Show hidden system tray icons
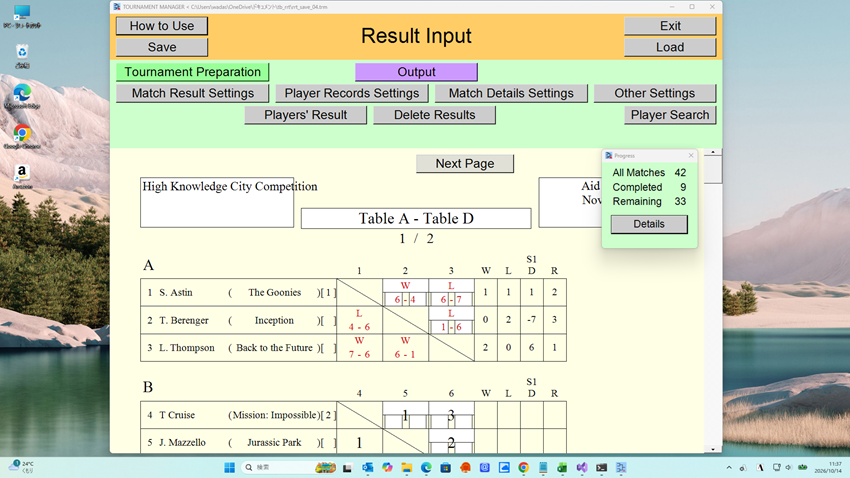 pos(729,468)
